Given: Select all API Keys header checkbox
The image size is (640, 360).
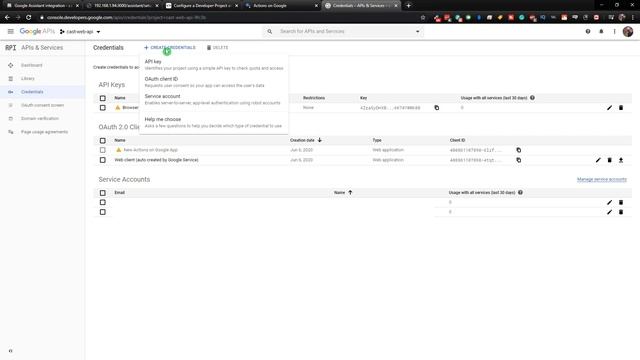Looking at the screenshot, I should click(102, 98).
